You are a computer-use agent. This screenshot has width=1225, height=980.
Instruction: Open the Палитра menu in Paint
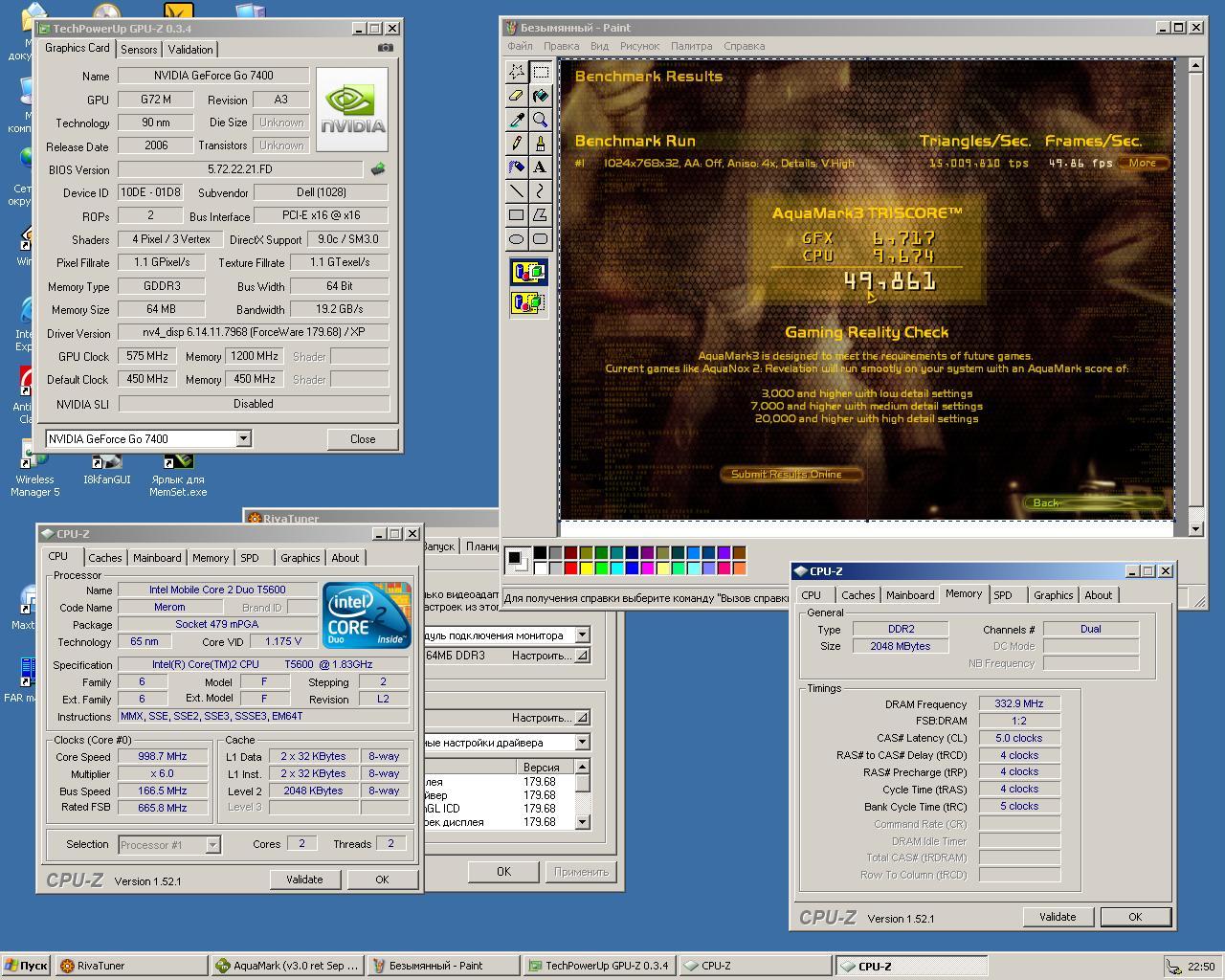pos(691,46)
